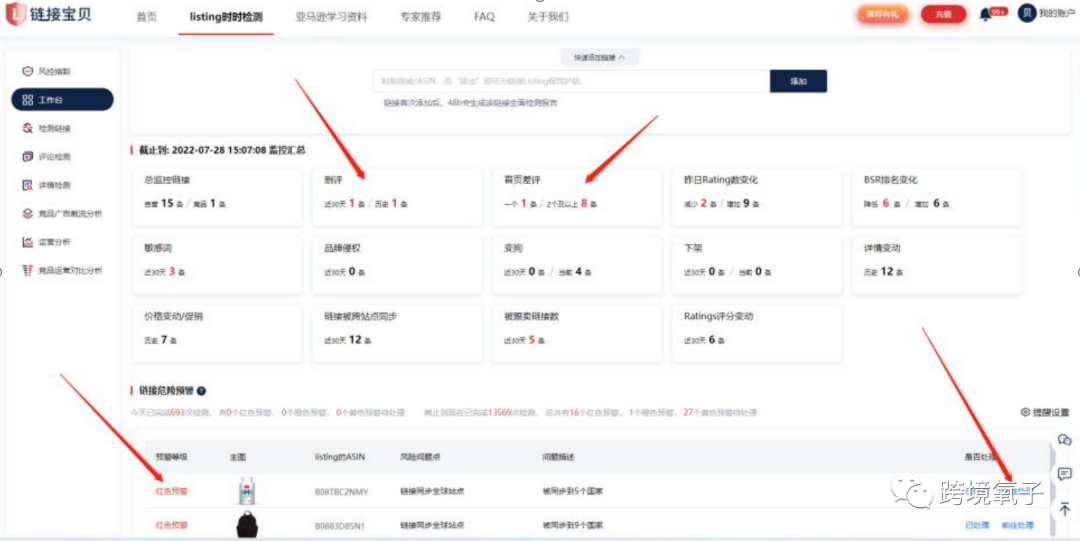Image resolution: width=1080 pixels, height=541 pixels.
Task: Click the 详情检测 icon in sidebar
Action: 28,185
